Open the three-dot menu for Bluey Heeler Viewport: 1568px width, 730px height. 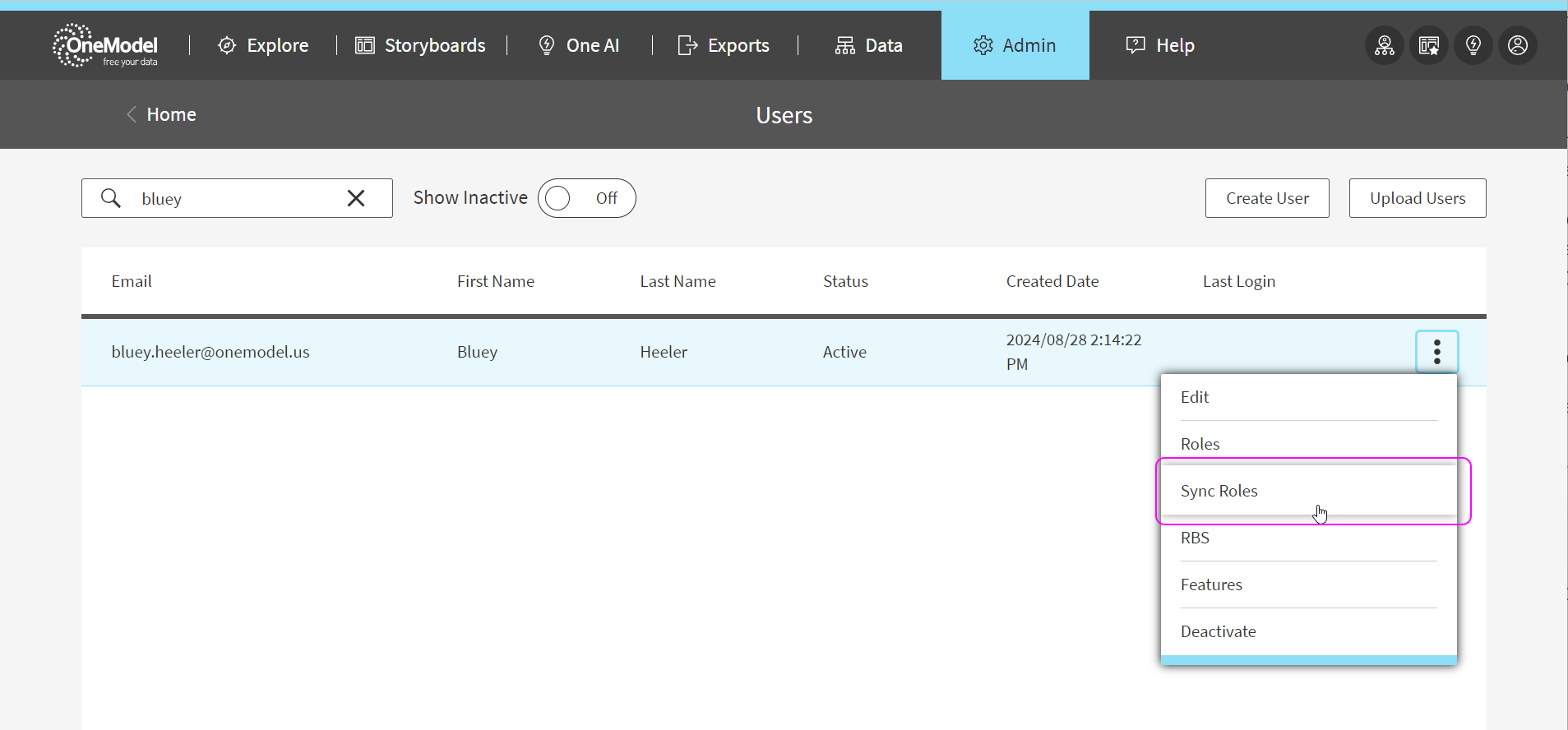pos(1437,352)
